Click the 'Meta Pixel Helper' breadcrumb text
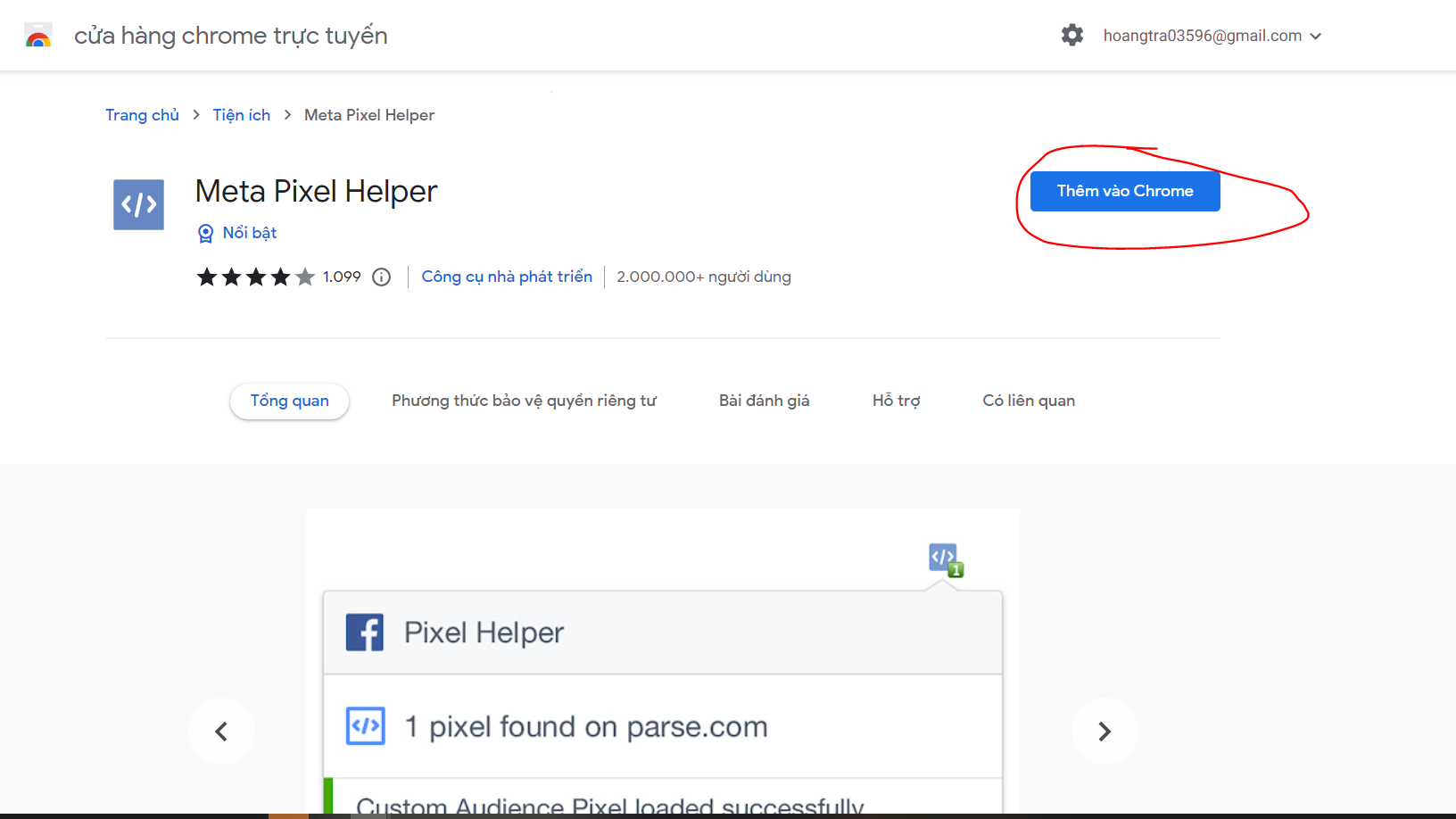Screen dimensions: 1456x819 [x=369, y=115]
